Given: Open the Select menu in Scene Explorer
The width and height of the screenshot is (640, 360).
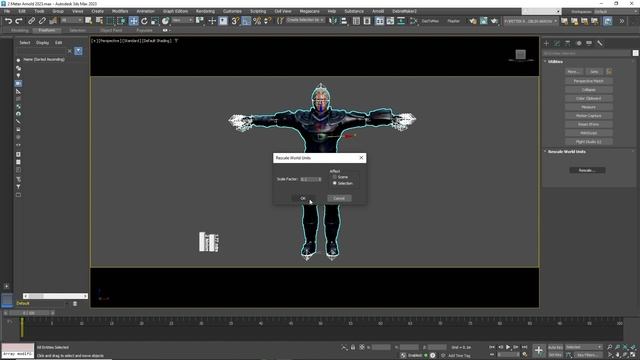Looking at the screenshot, I should [24, 42].
